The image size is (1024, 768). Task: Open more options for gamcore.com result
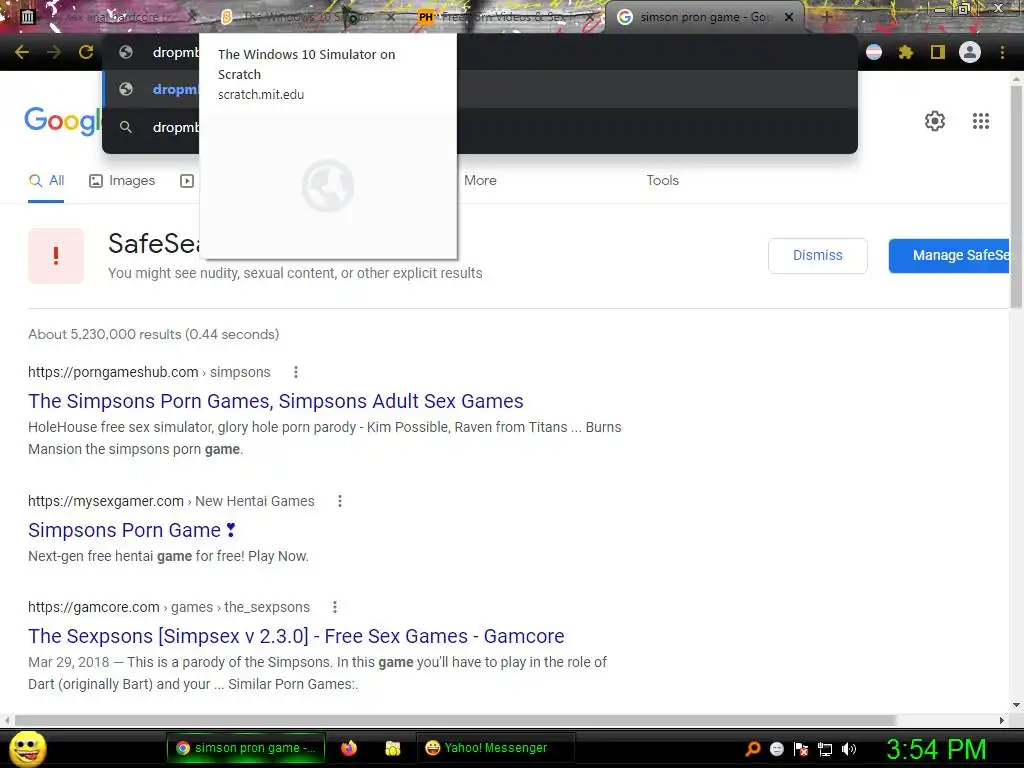point(335,607)
